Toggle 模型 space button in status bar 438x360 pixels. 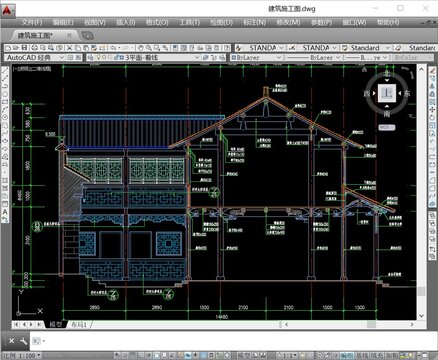[x=245, y=356]
